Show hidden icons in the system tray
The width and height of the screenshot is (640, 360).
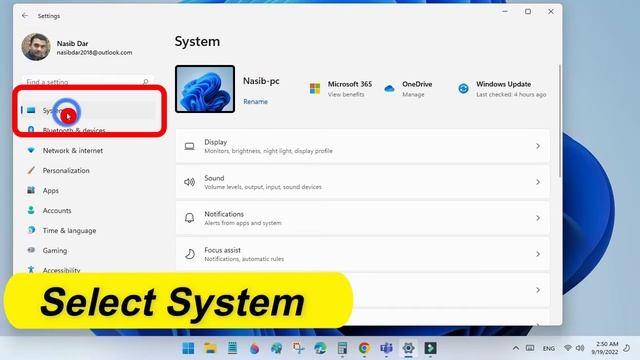click(516, 348)
